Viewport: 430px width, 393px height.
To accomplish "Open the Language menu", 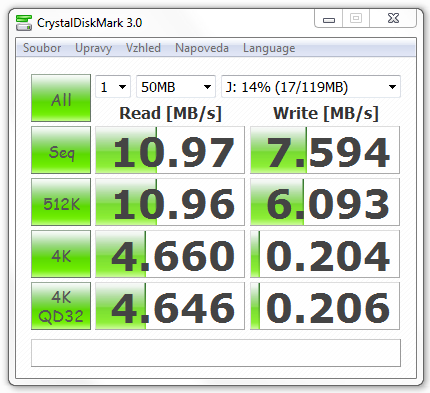I will click(x=269, y=48).
